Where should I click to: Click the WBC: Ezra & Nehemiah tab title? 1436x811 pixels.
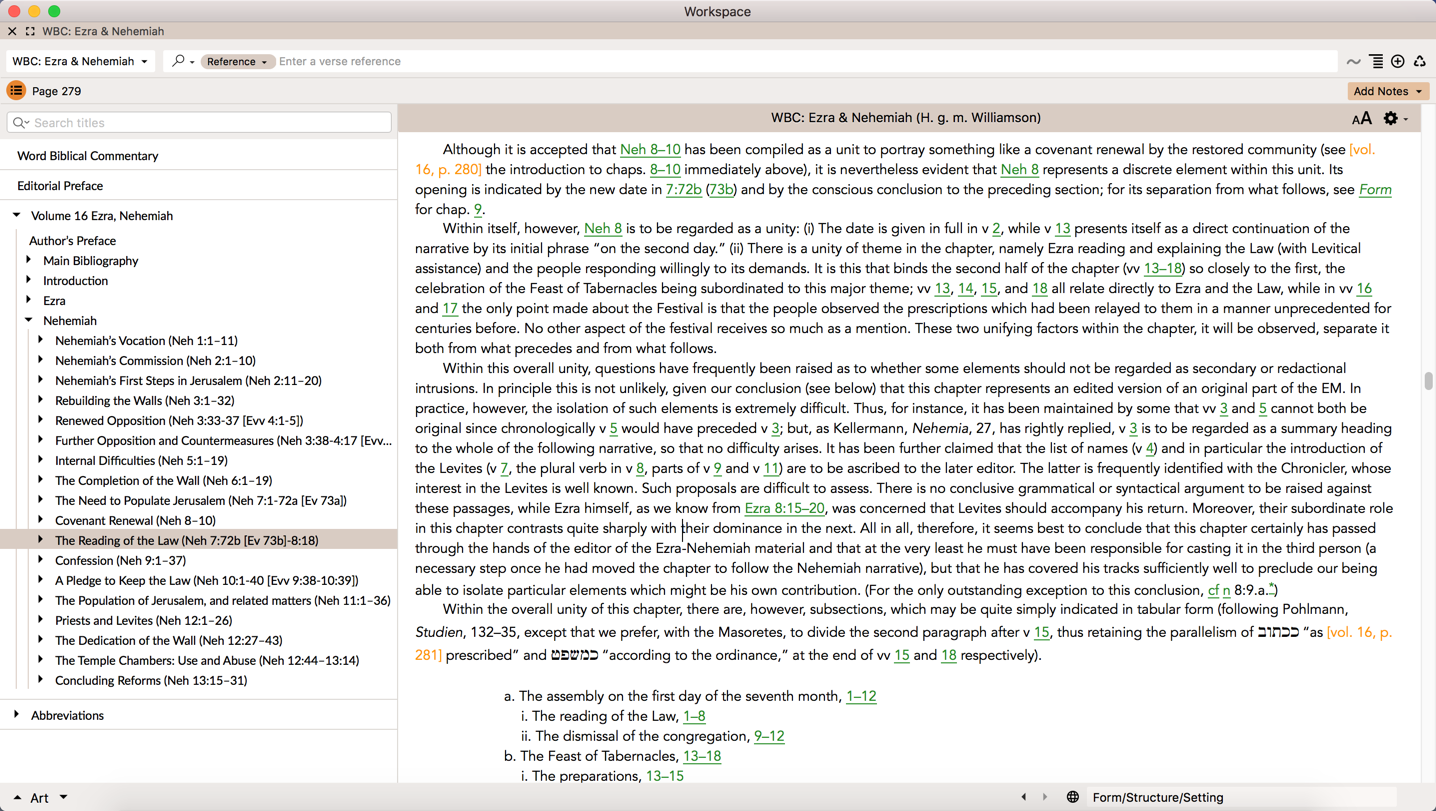click(x=103, y=31)
